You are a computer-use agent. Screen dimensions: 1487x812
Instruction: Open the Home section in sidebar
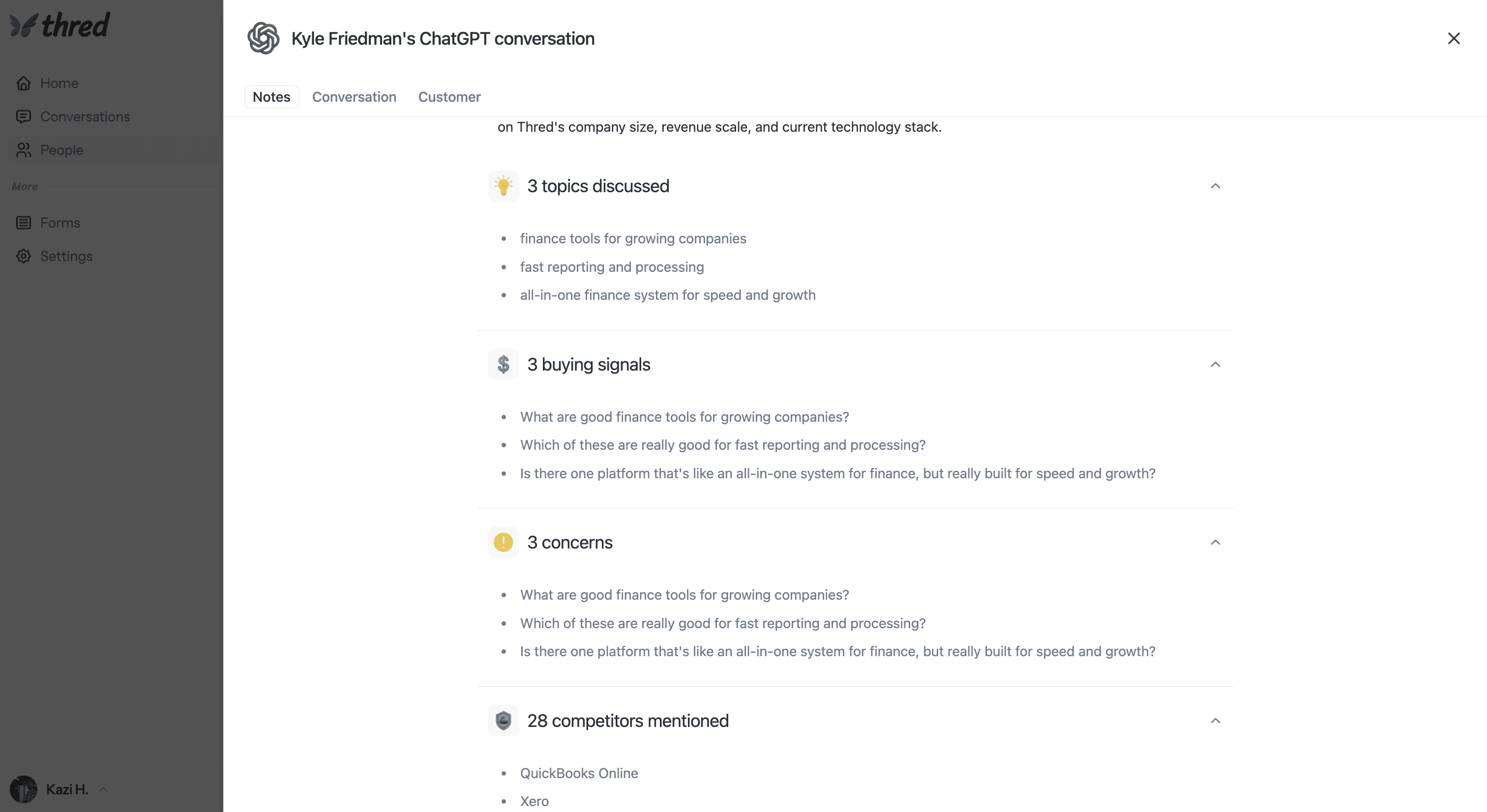(59, 83)
